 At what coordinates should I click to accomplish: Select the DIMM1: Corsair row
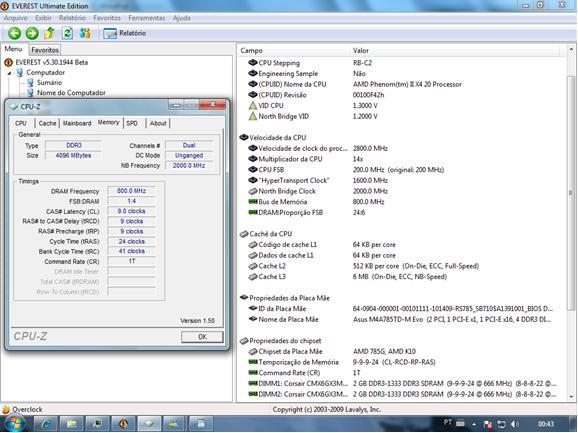(401, 384)
